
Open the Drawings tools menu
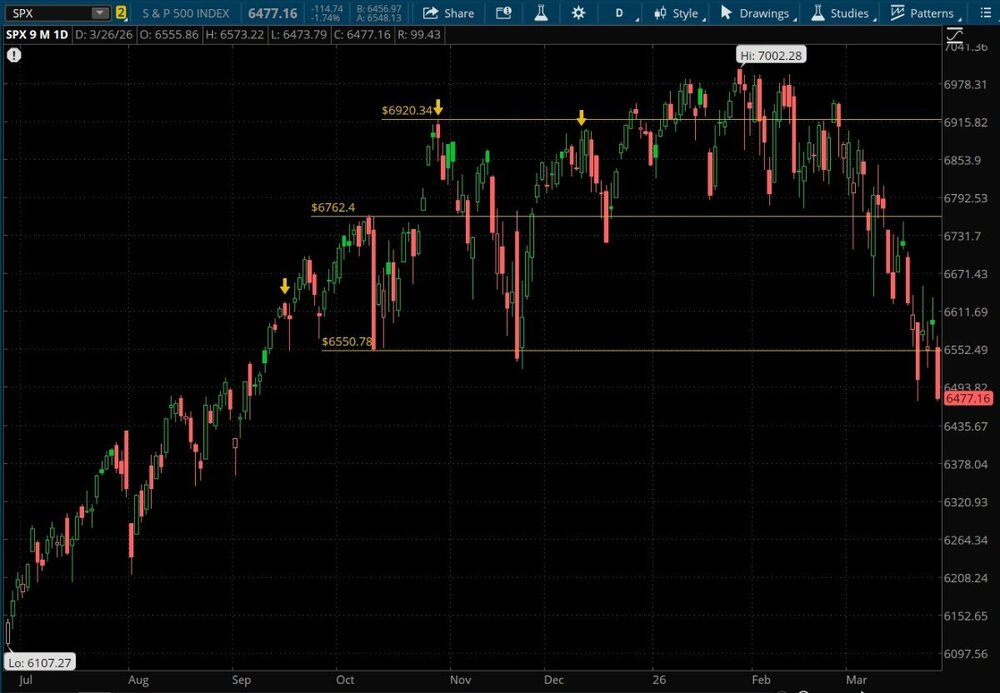click(757, 13)
